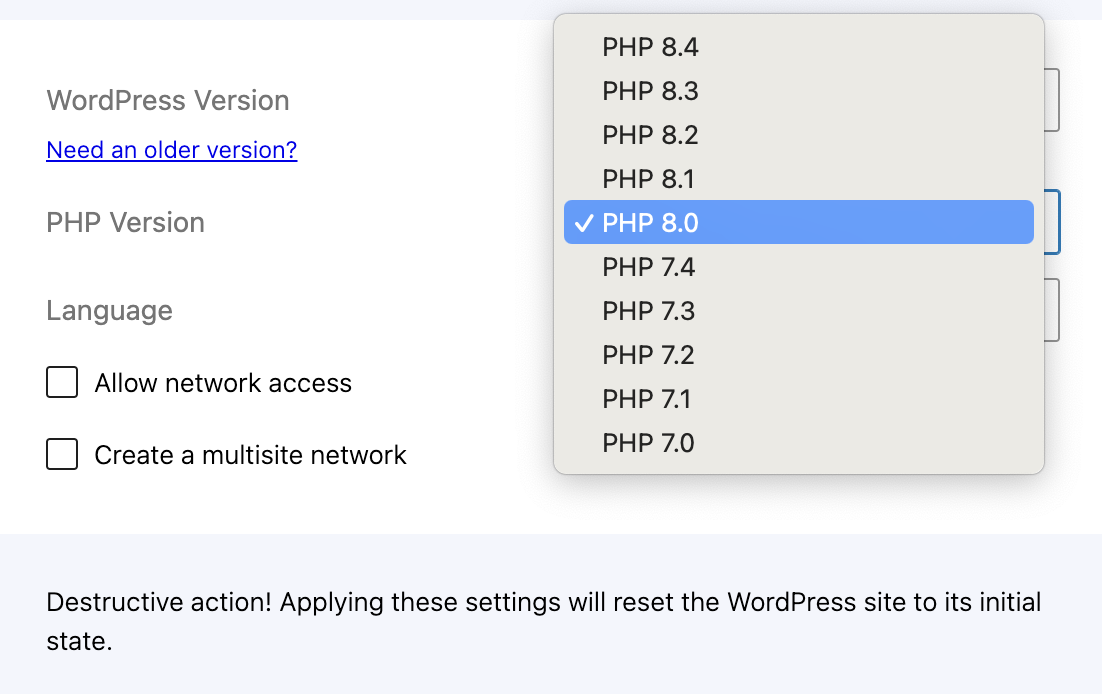Select PHP 8.4 from the dropdown list

coord(798,47)
